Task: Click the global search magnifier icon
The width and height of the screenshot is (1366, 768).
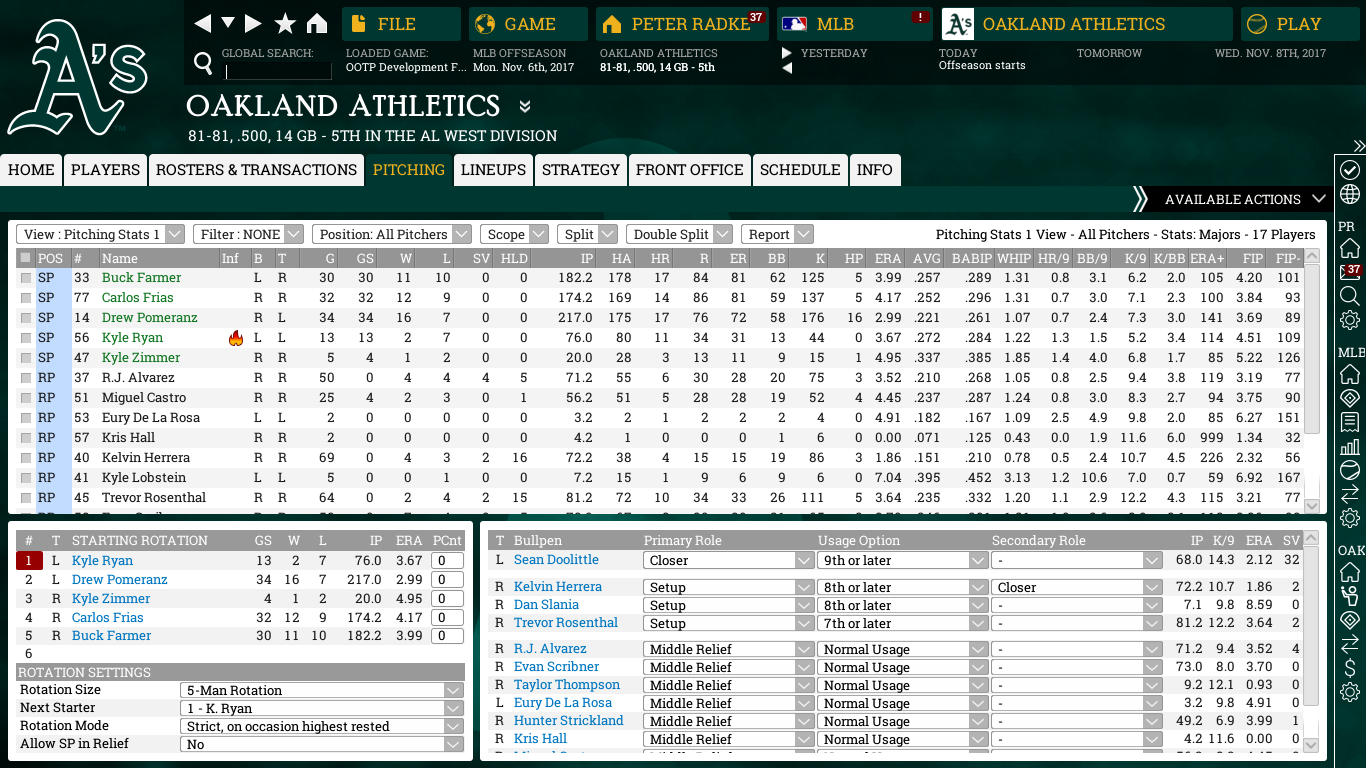Action: click(203, 64)
